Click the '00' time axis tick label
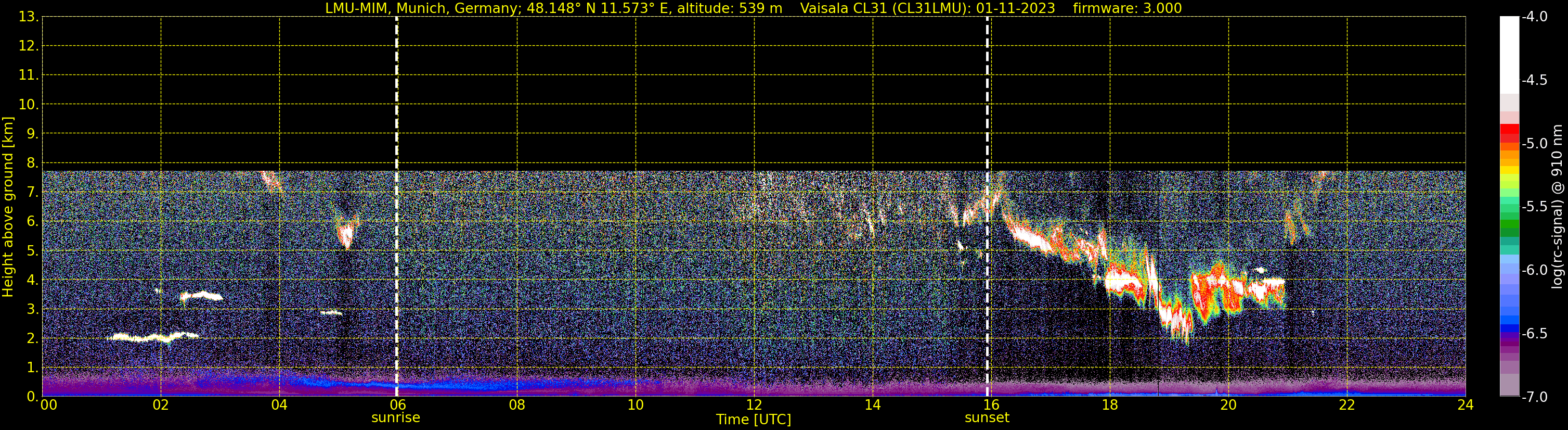This screenshot has height=430, width=1568. [49, 405]
